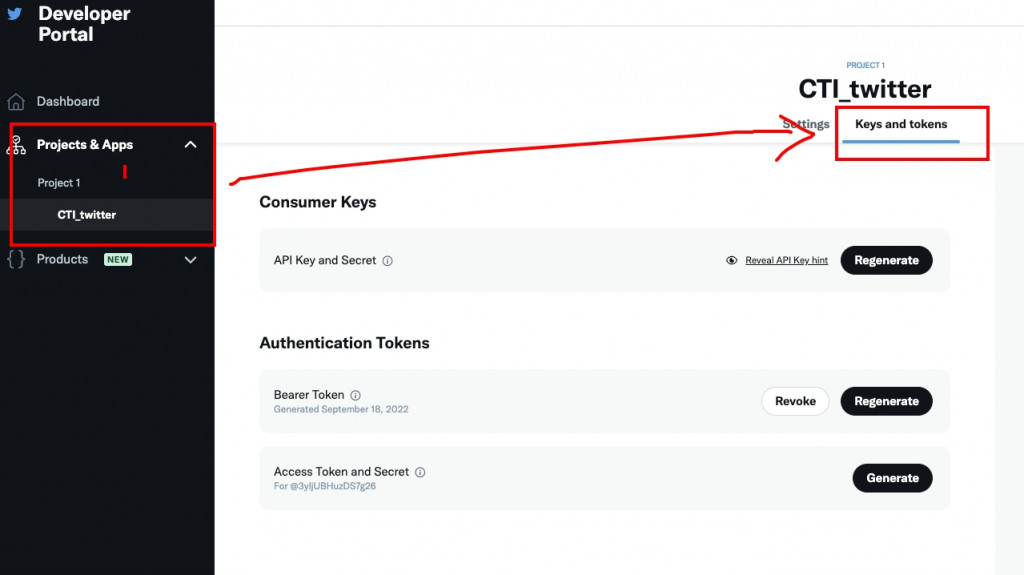Regenerate the Bearer Token

(886, 401)
